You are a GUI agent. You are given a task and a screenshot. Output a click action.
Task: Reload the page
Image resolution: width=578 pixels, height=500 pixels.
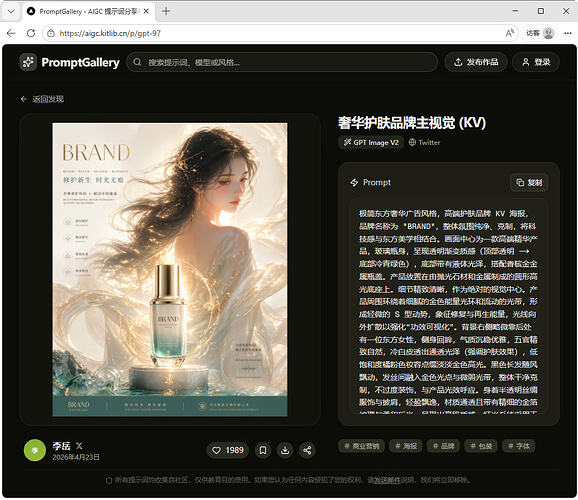31,33
